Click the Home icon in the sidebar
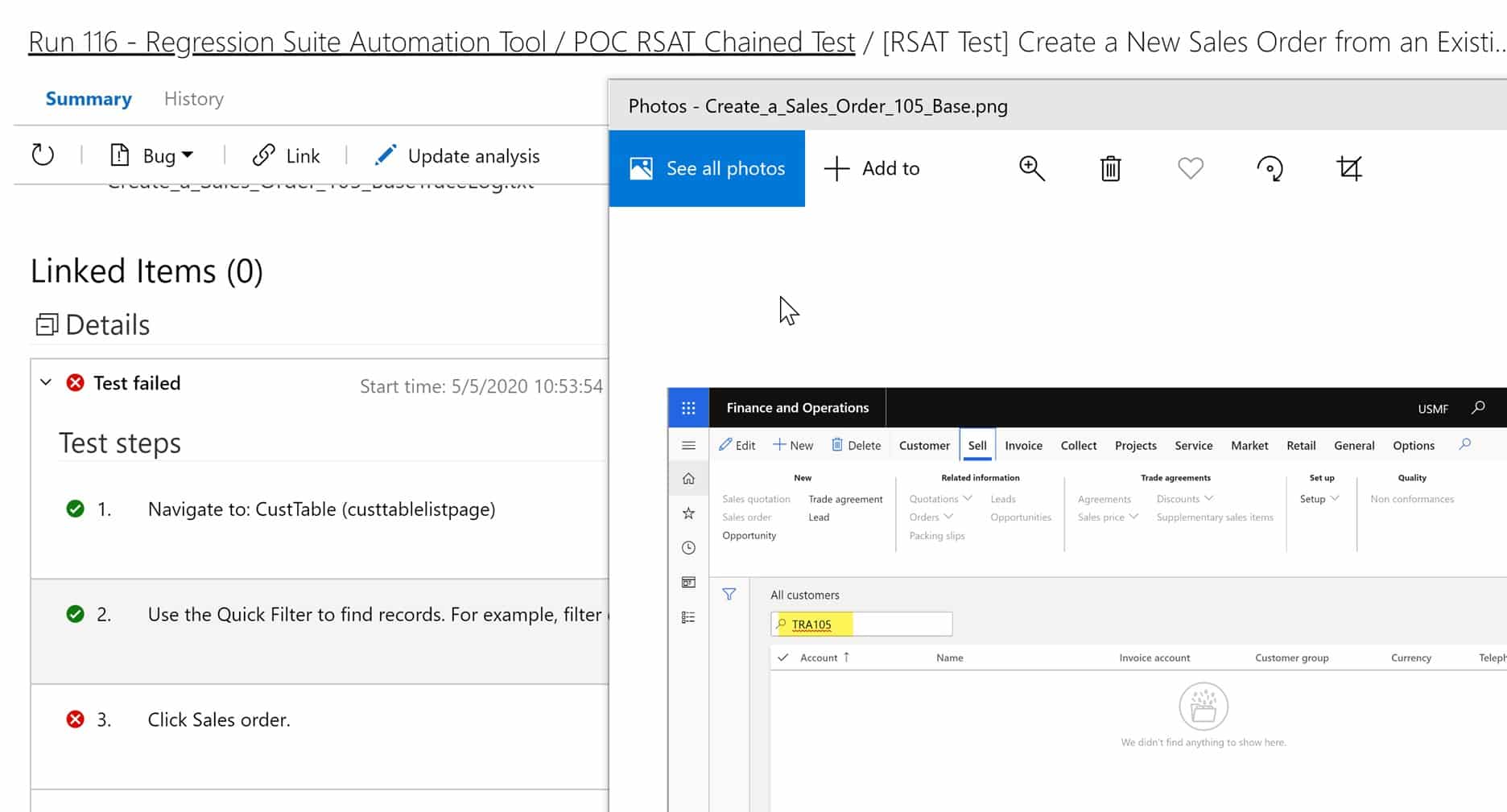This screenshot has width=1507, height=812. 688,479
